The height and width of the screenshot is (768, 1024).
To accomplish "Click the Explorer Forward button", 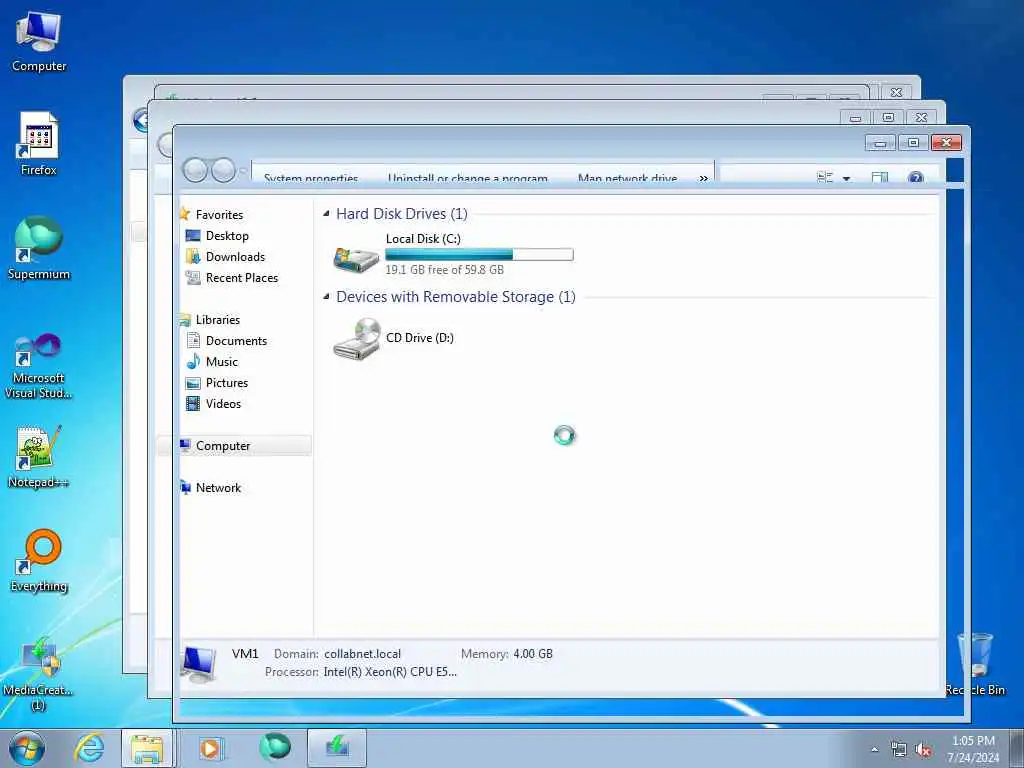I will 223,170.
